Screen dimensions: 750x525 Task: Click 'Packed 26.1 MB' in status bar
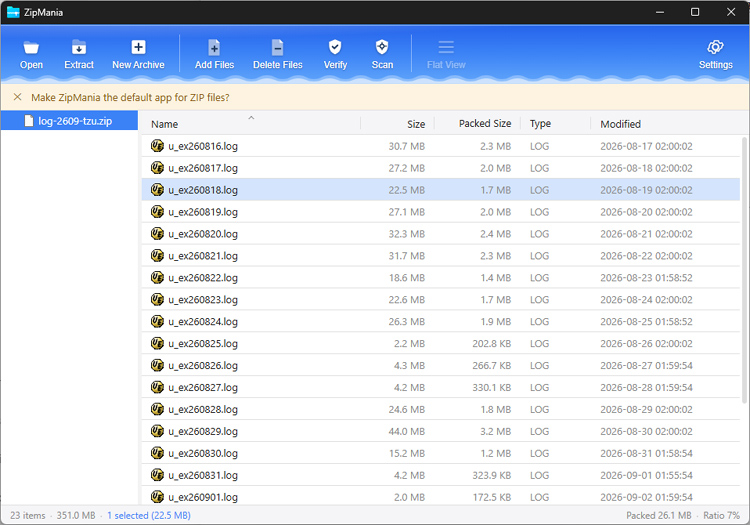click(659, 515)
